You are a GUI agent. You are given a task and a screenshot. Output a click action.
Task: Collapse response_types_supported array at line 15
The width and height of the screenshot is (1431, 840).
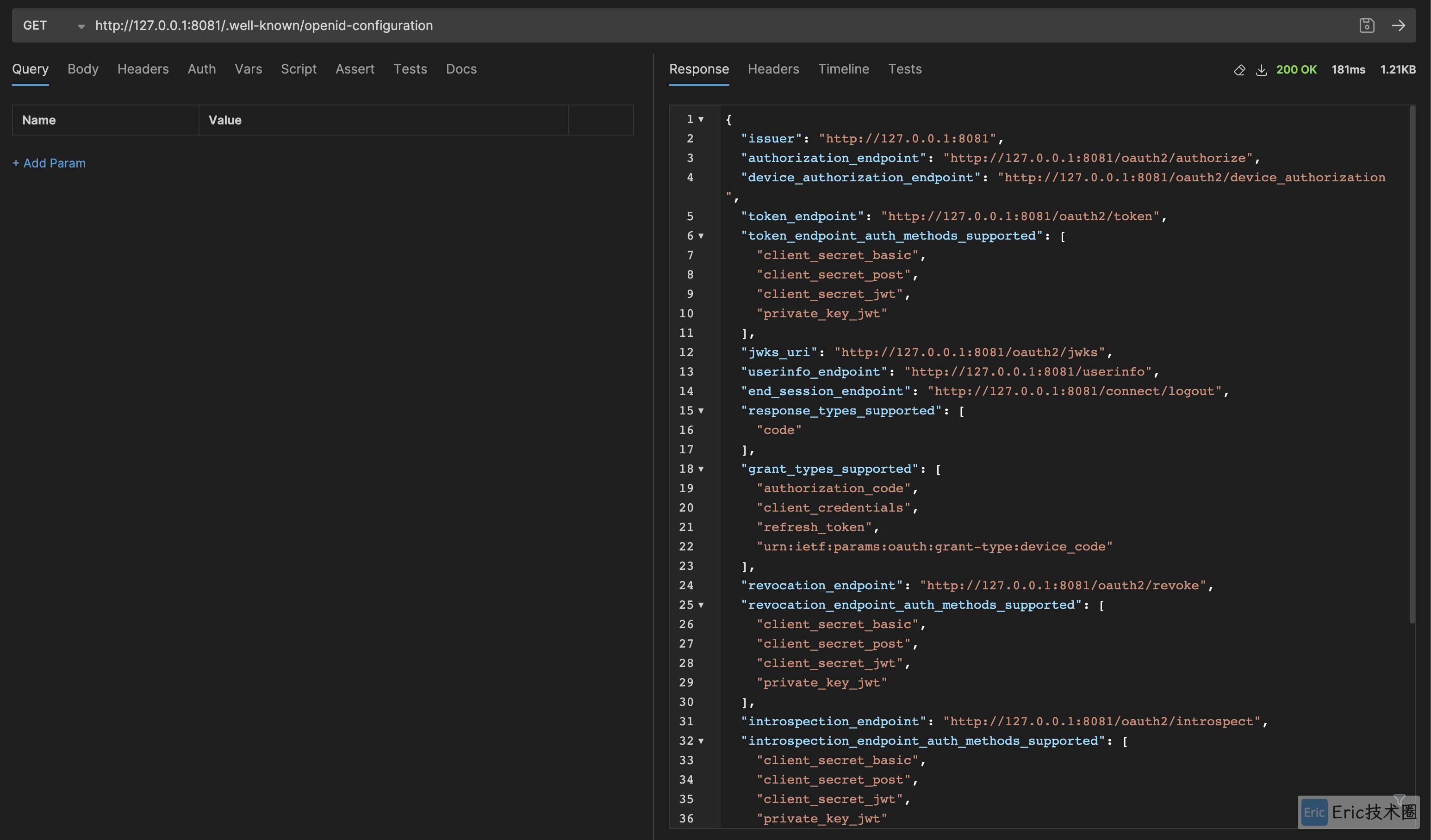(701, 410)
